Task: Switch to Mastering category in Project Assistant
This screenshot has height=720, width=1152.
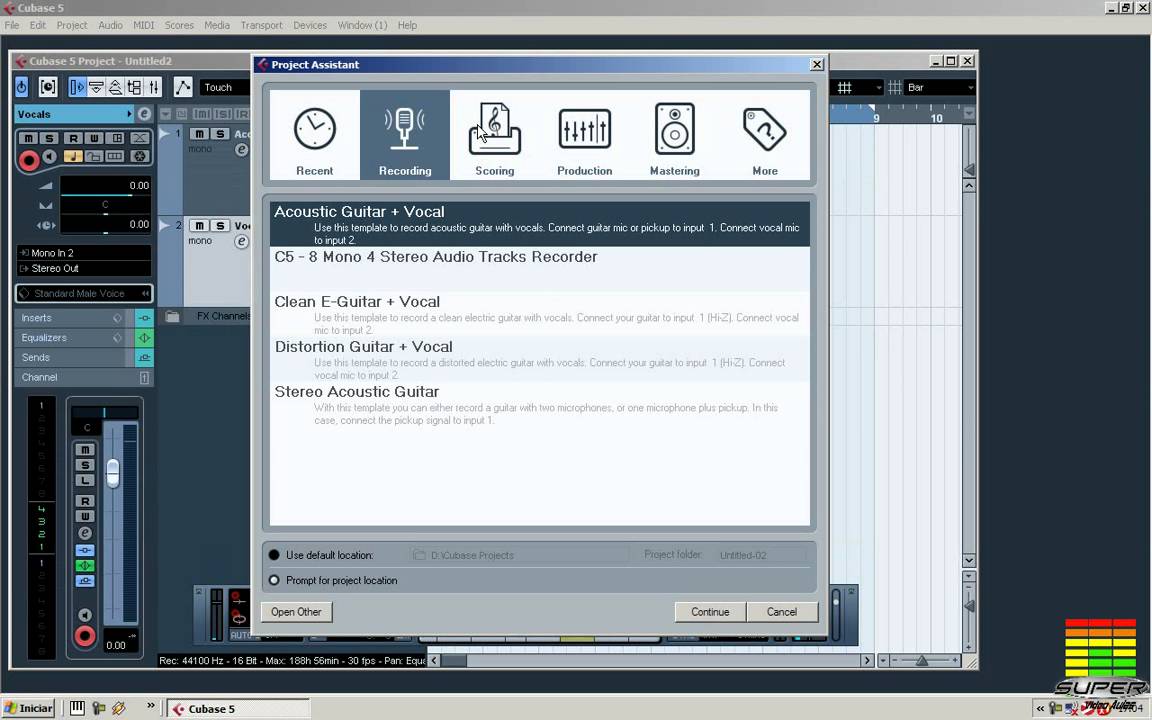Action: pos(674,135)
